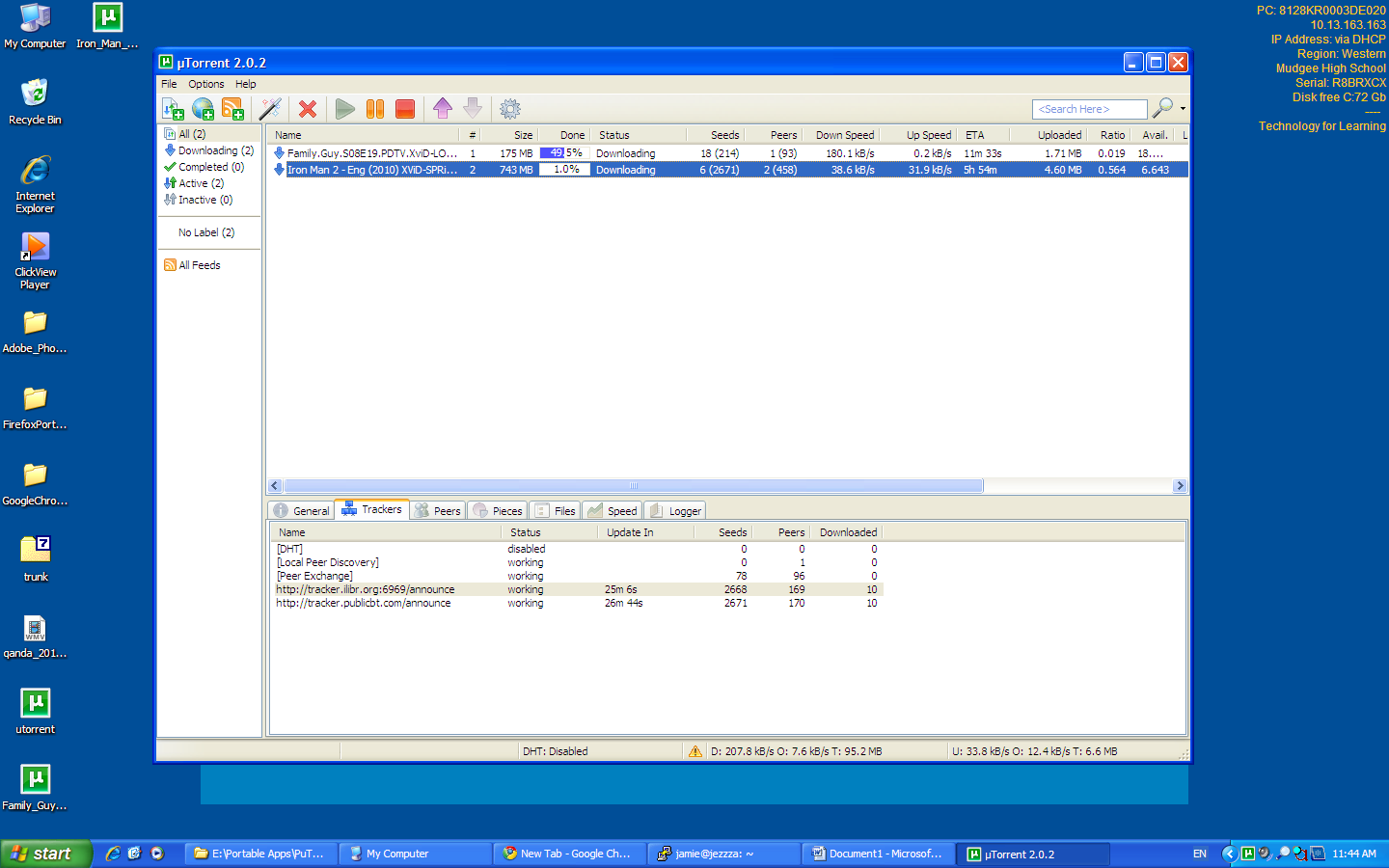Sort torrents by the Status column header

click(638, 135)
